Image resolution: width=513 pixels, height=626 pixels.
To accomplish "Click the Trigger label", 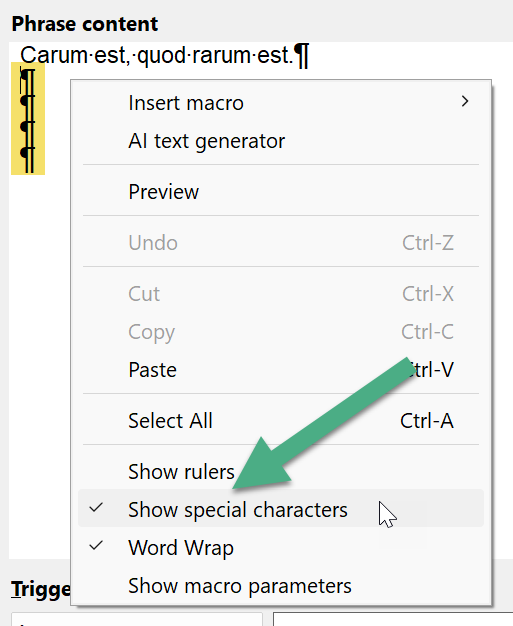I will (41, 590).
